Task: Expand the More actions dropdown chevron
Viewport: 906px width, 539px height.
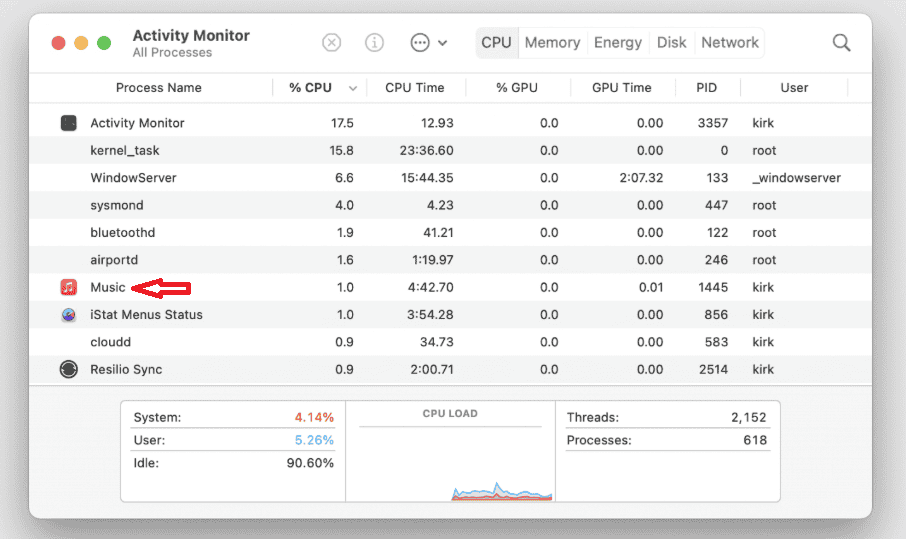Action: [x=443, y=43]
